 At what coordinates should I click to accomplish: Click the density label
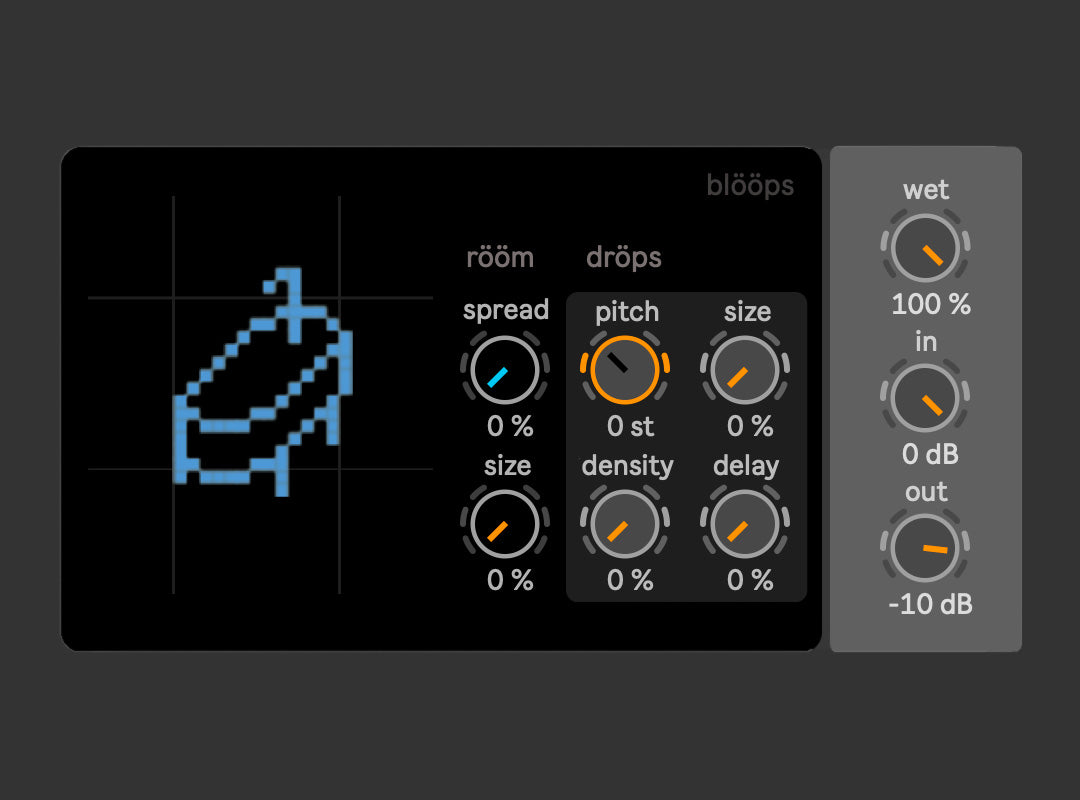[x=627, y=466]
